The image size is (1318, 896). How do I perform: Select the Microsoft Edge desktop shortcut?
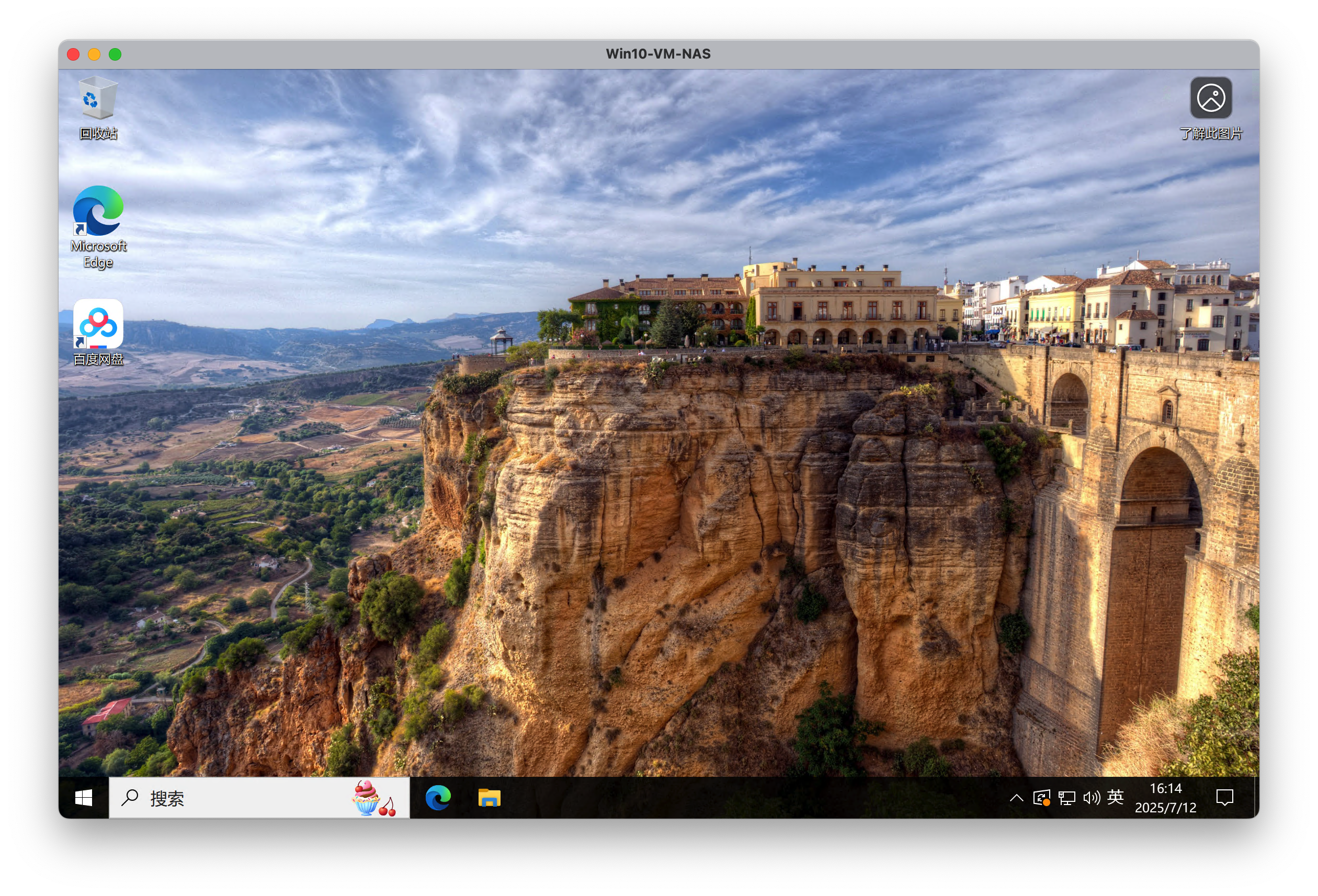[98, 211]
